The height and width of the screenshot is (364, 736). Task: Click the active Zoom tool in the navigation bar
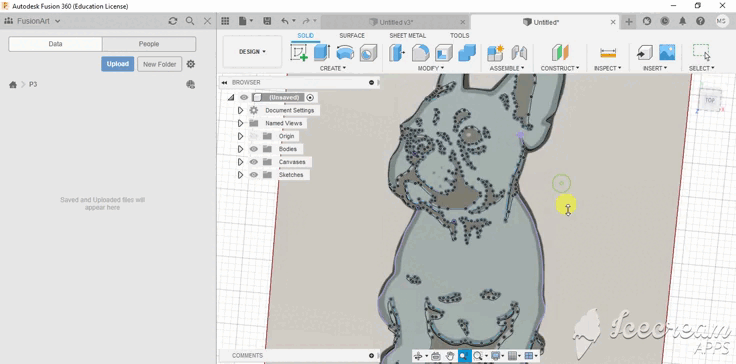coord(464,356)
